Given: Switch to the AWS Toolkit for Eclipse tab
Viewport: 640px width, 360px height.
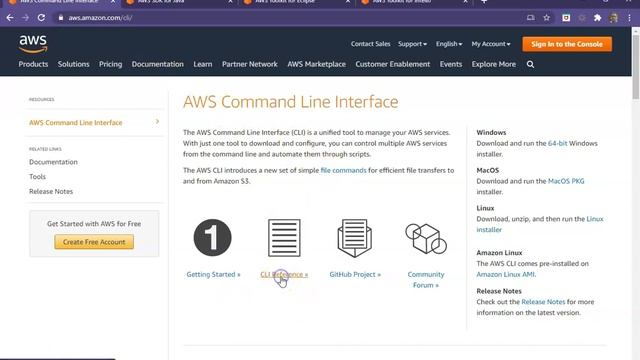Looking at the screenshot, I should [297, 2].
